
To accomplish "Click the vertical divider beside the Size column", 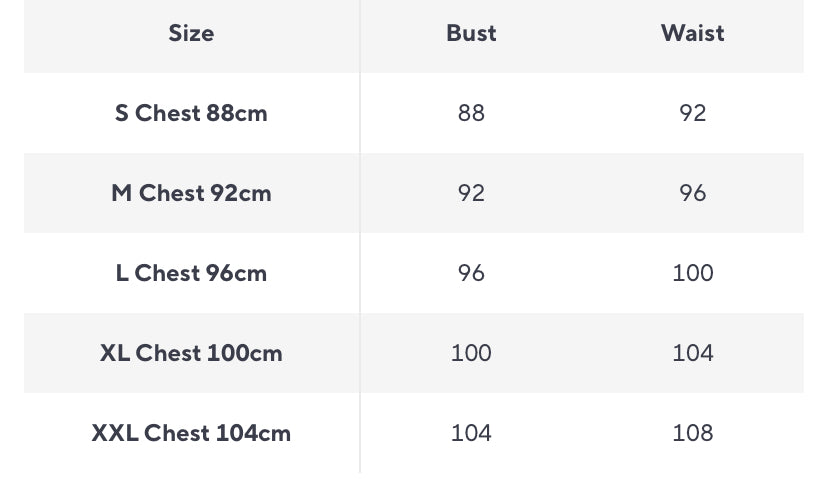I will click(360, 240).
